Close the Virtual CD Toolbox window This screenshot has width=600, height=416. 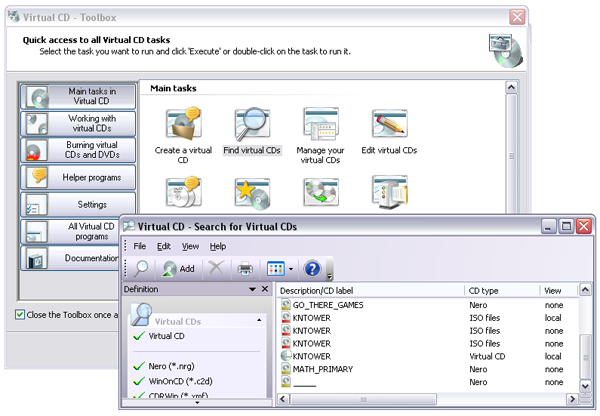coord(517,17)
